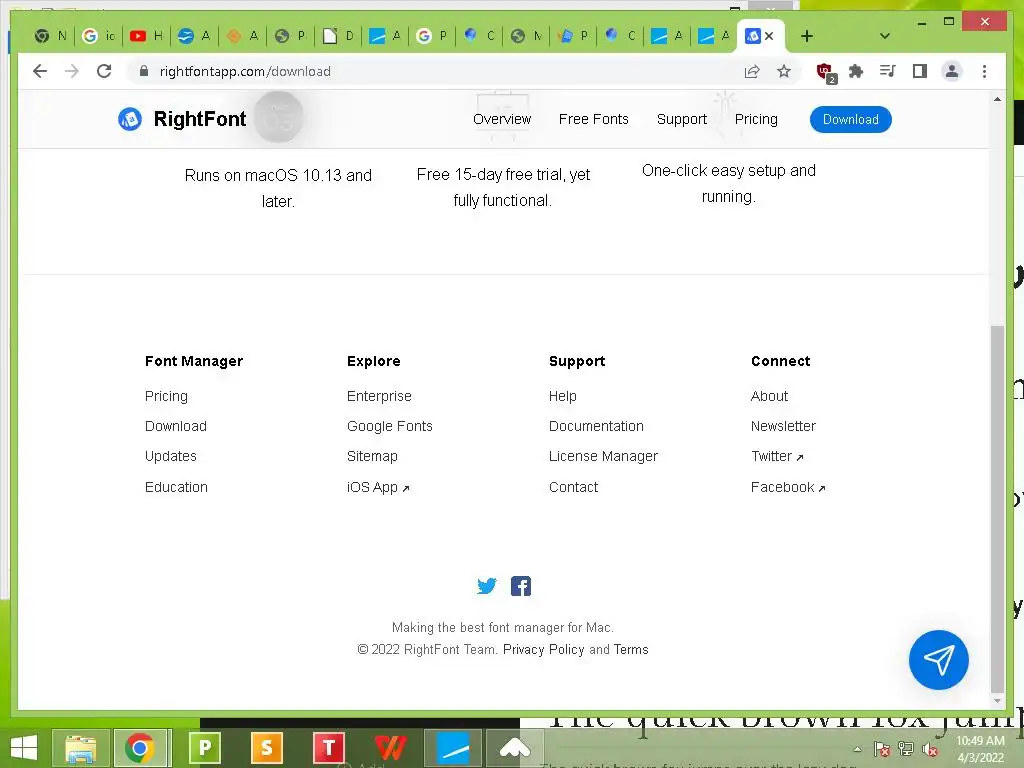The image size is (1024, 768).
Task: Click the Action Center flag tray icon
Action: click(x=882, y=749)
